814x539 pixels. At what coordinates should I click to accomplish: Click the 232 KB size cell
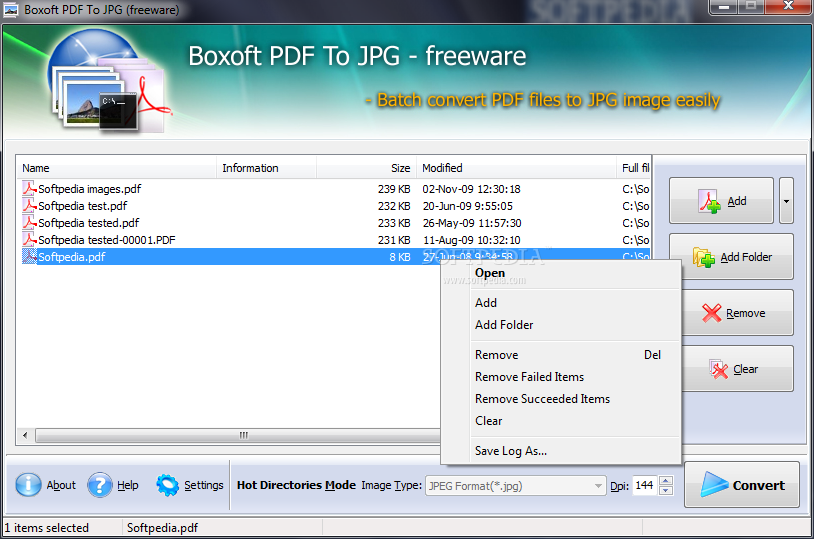(394, 206)
